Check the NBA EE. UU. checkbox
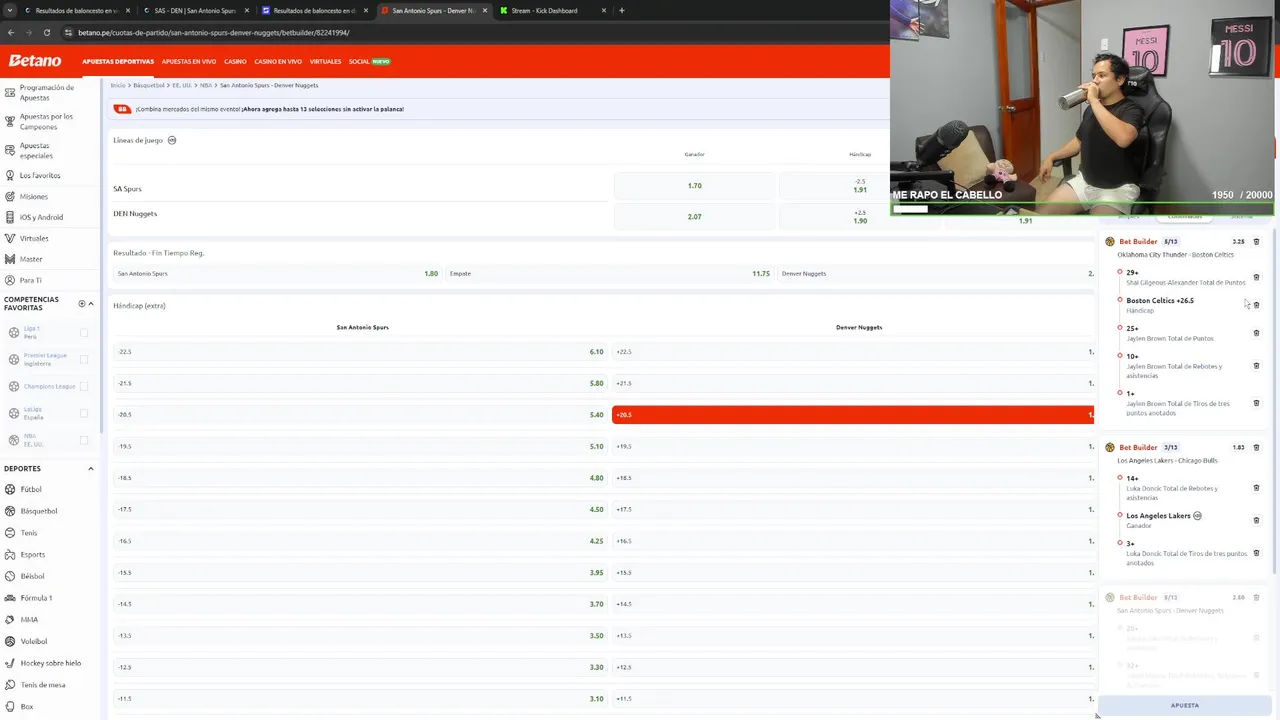The image size is (1280, 720). (84, 440)
